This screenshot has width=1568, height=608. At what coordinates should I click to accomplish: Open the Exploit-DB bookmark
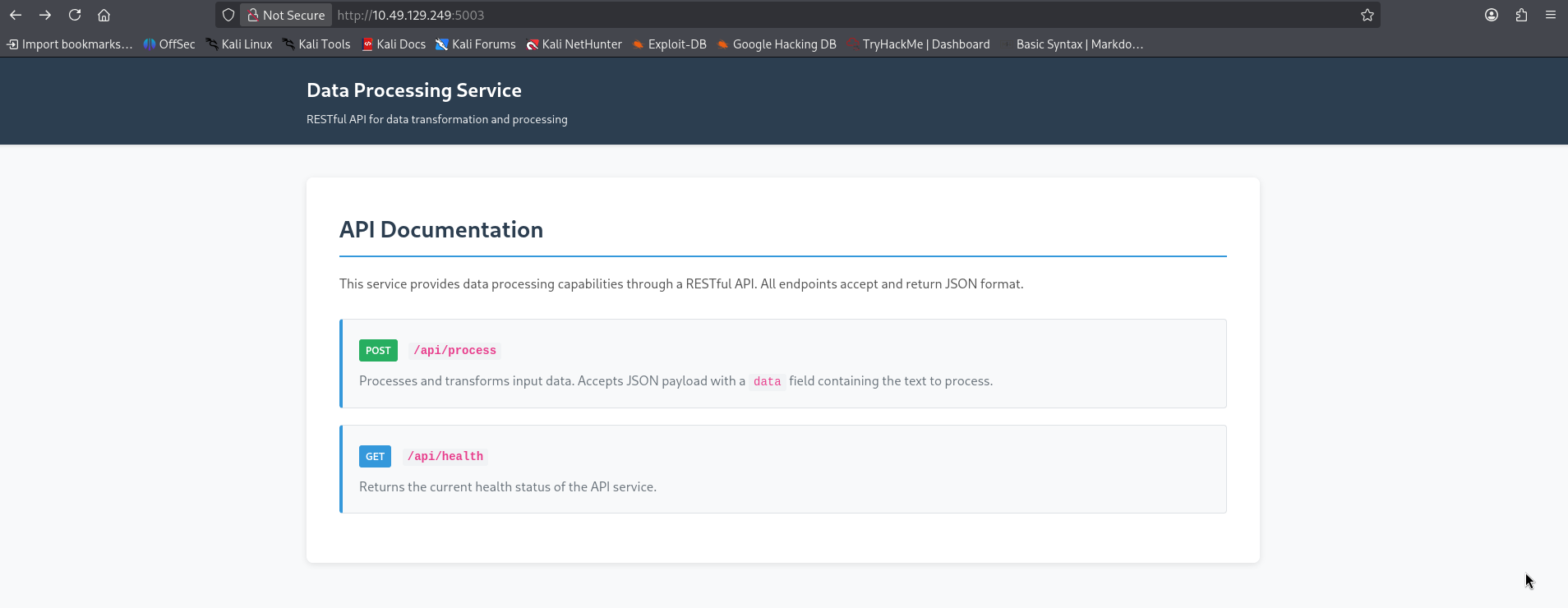coord(669,44)
